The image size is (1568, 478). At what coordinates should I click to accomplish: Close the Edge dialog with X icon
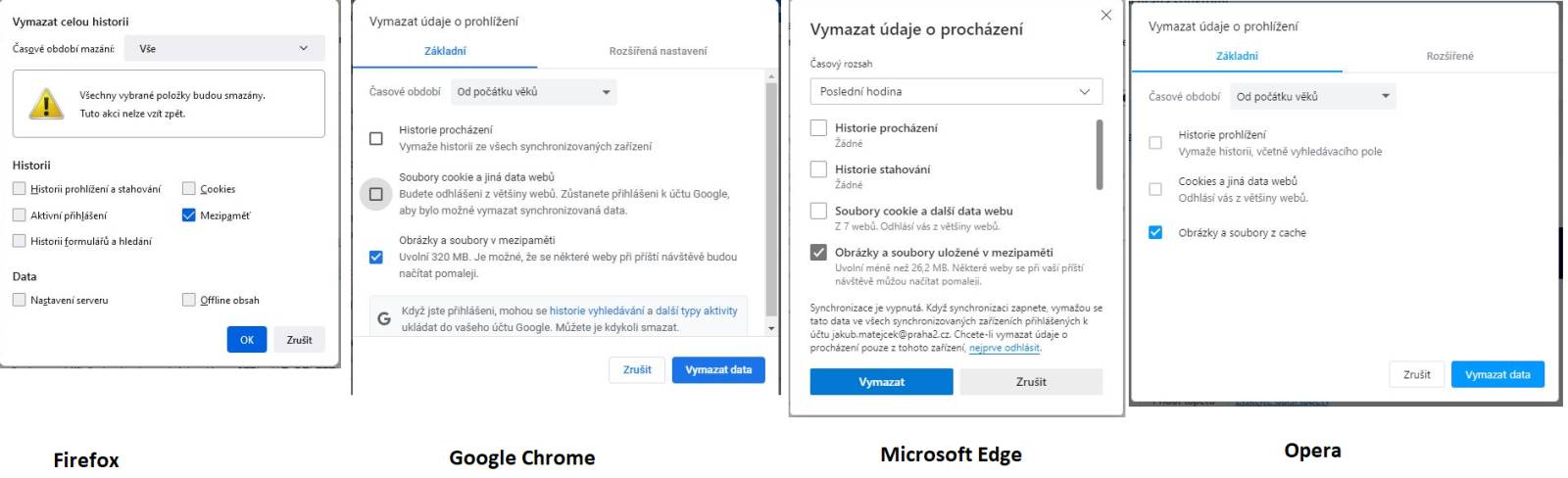1105,15
